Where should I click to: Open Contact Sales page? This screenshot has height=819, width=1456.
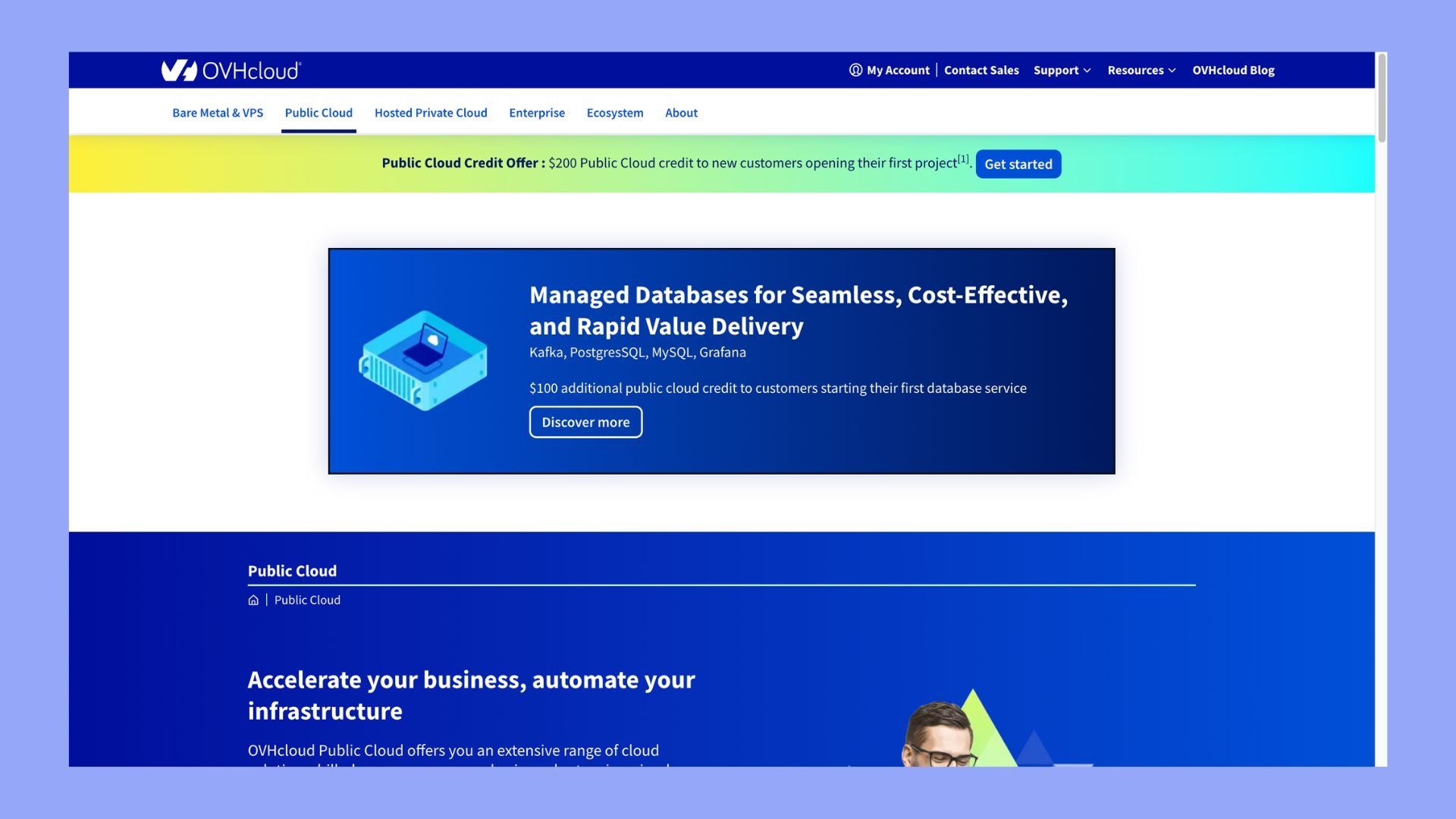click(981, 70)
